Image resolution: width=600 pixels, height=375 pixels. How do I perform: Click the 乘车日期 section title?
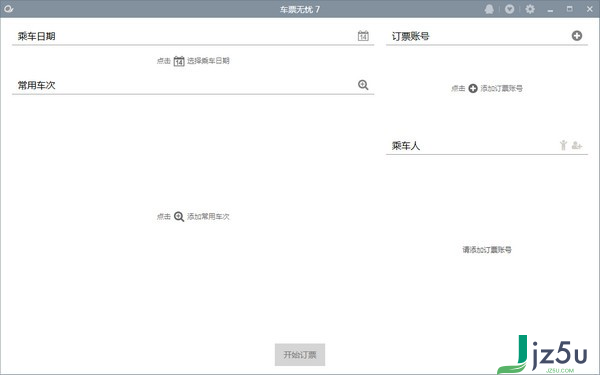[x=36, y=36]
